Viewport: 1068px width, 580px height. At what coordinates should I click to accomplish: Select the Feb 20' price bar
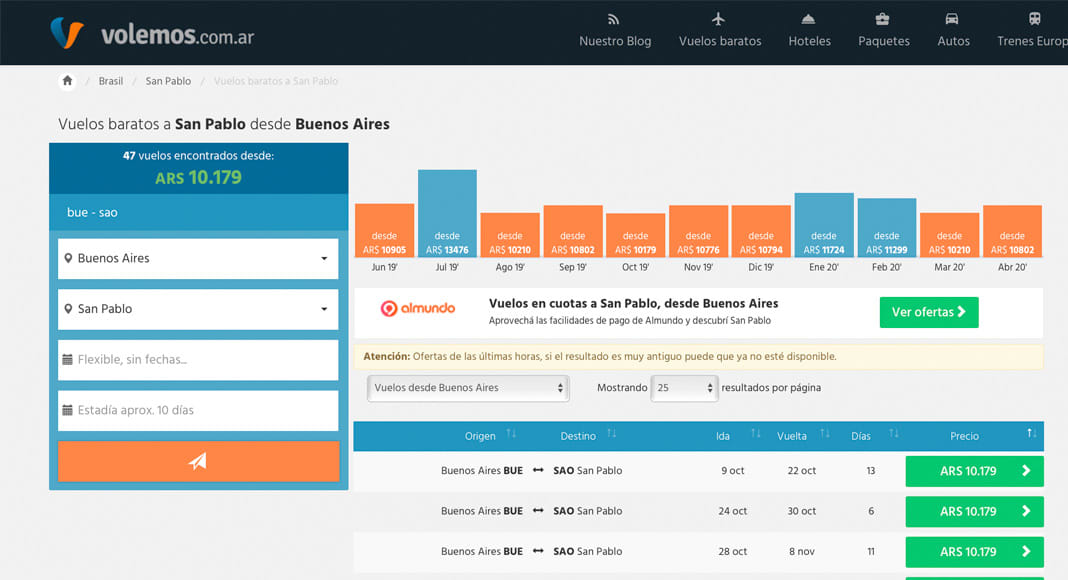887,227
